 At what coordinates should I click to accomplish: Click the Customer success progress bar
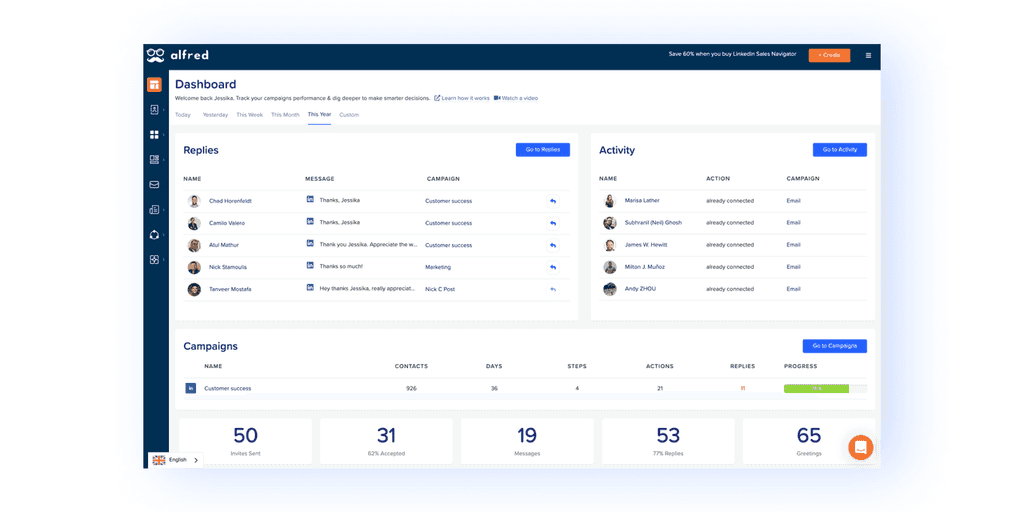825,389
